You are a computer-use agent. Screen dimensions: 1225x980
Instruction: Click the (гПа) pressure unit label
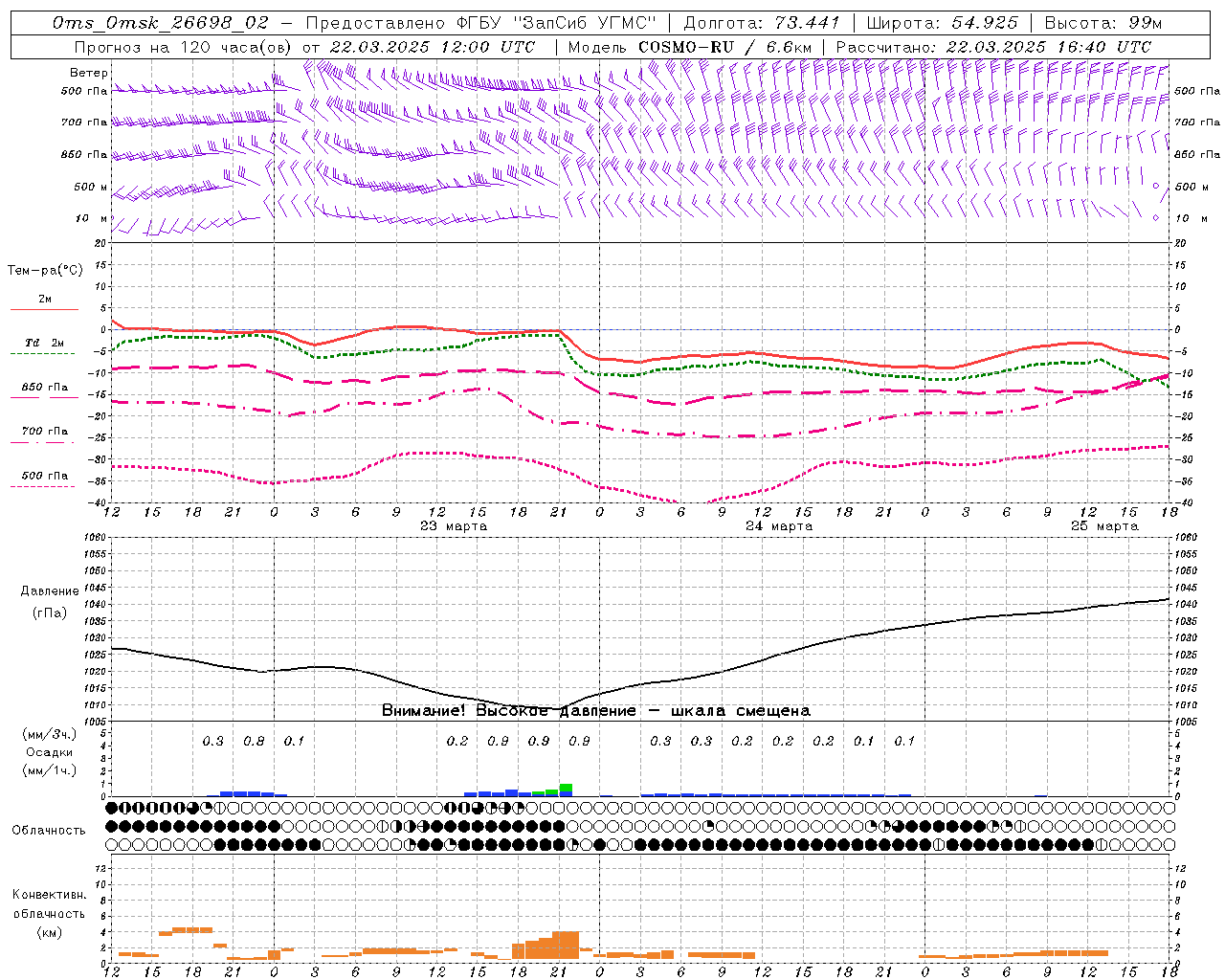pyautogui.click(x=50, y=612)
